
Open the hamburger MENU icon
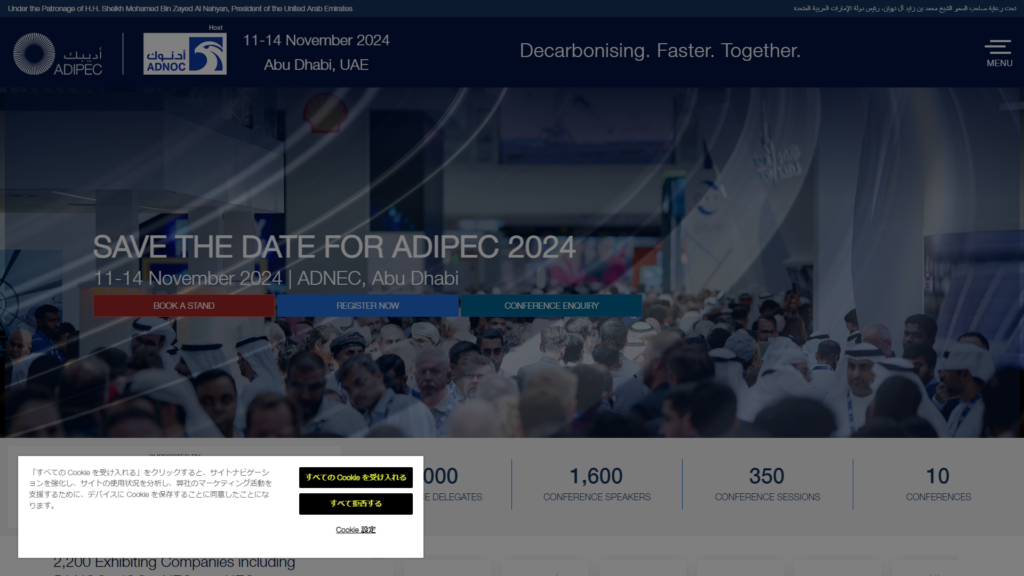tap(999, 54)
